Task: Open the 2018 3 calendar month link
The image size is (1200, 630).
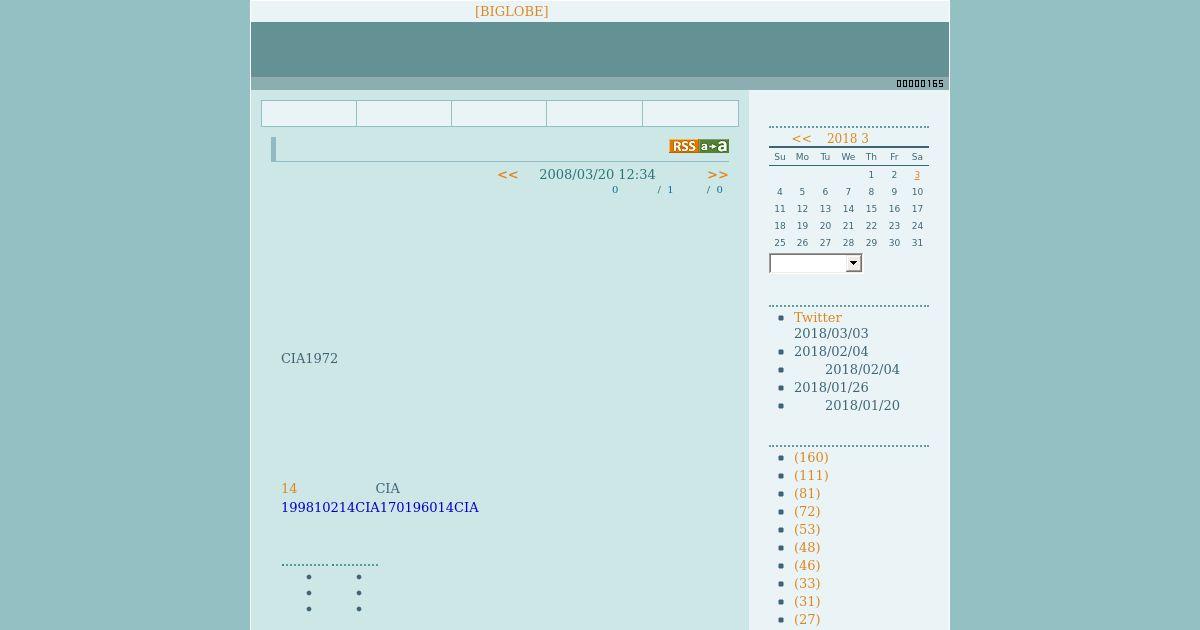Action: [x=848, y=139]
